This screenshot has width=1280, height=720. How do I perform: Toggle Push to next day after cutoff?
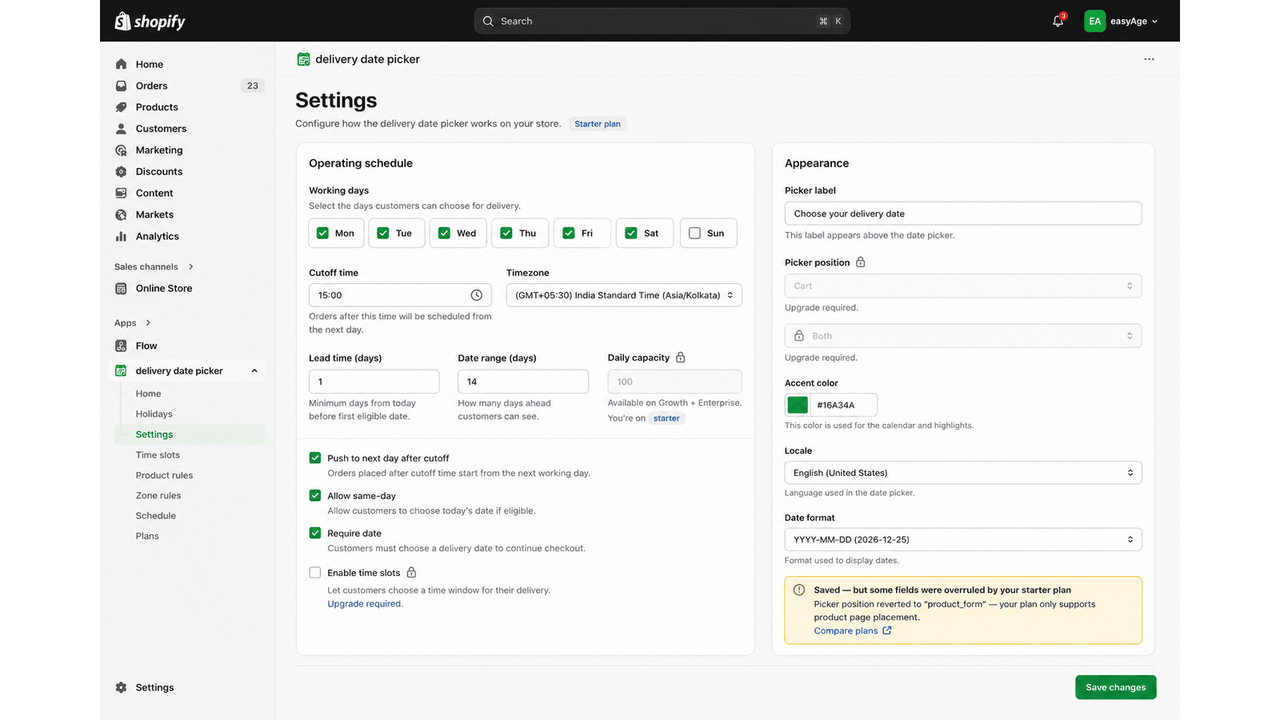point(315,458)
